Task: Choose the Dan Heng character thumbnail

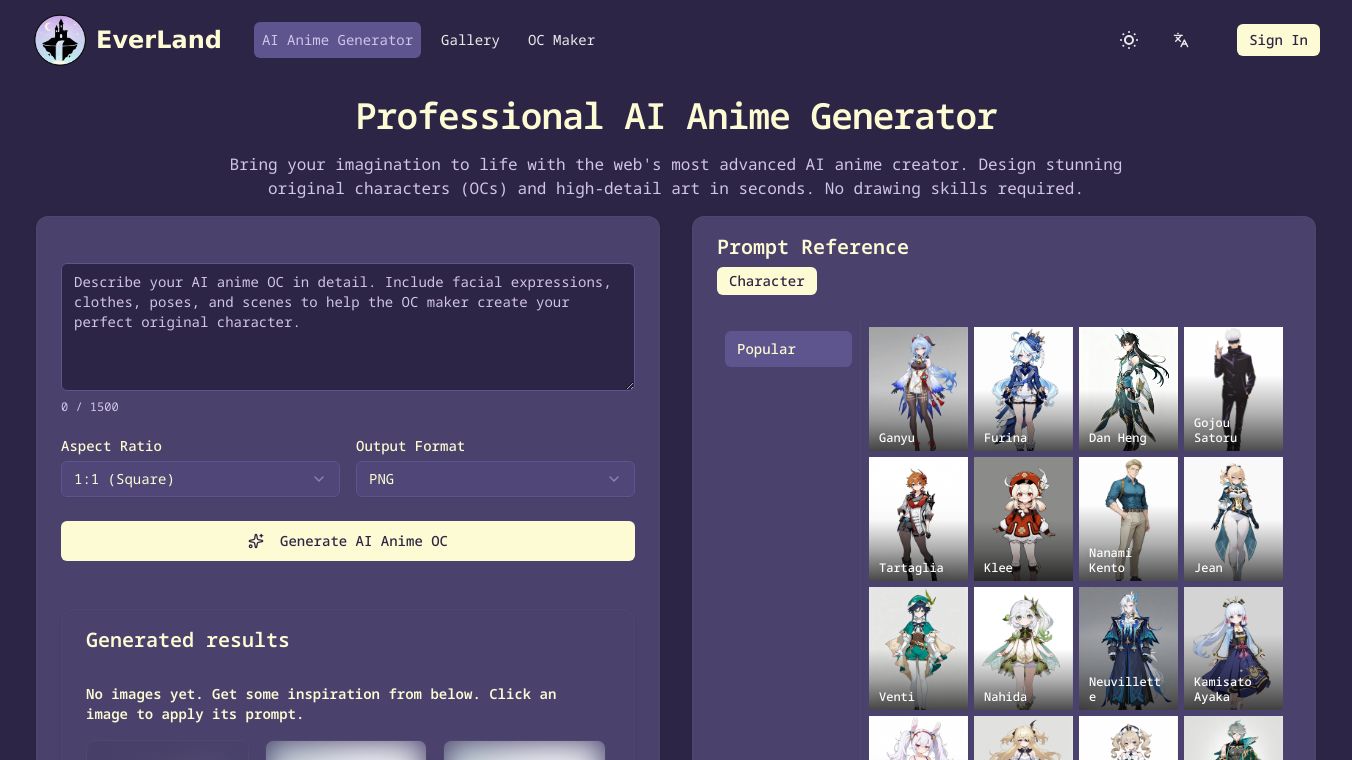Action: 1128,389
